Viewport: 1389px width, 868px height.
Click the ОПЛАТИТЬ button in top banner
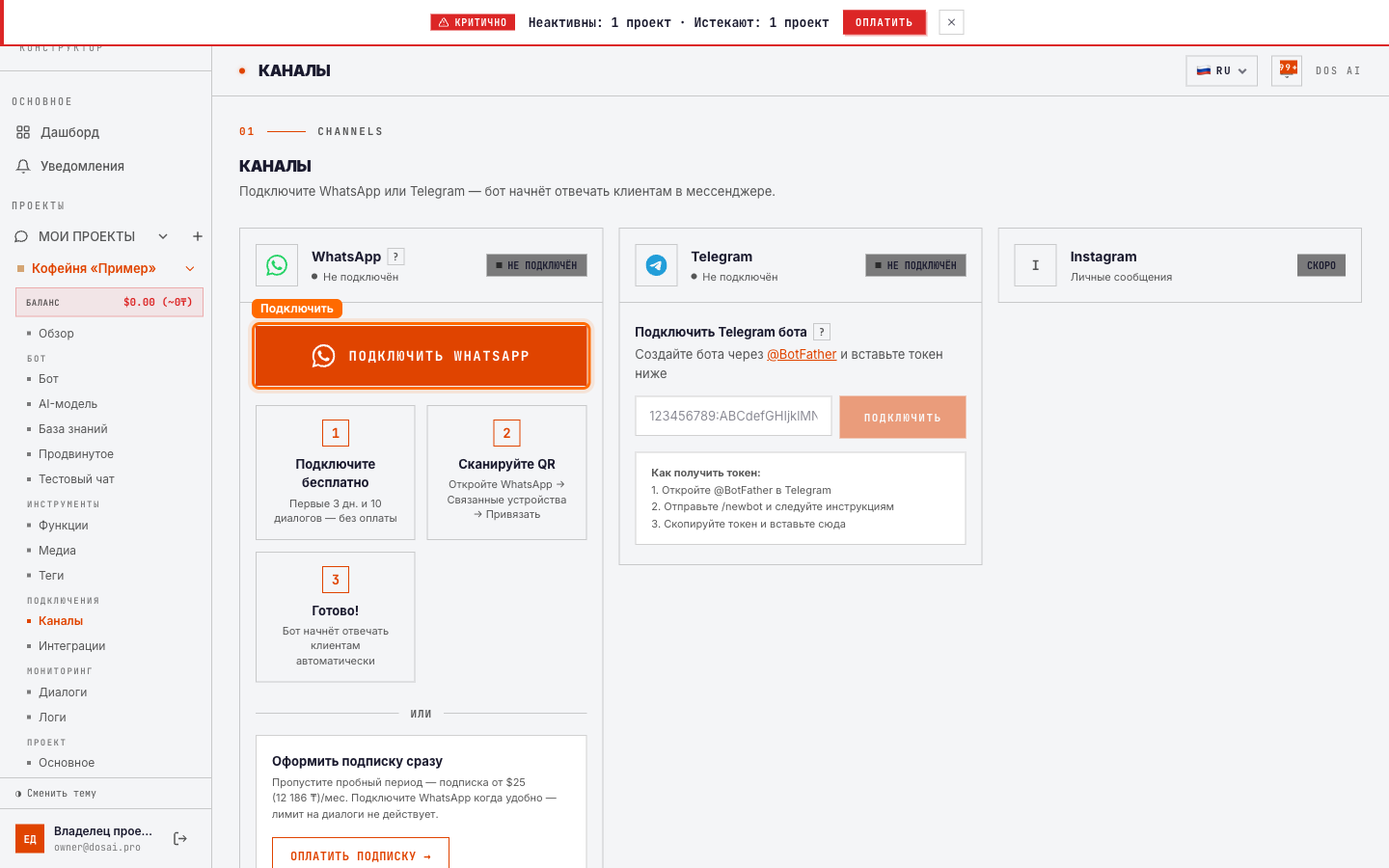click(884, 22)
